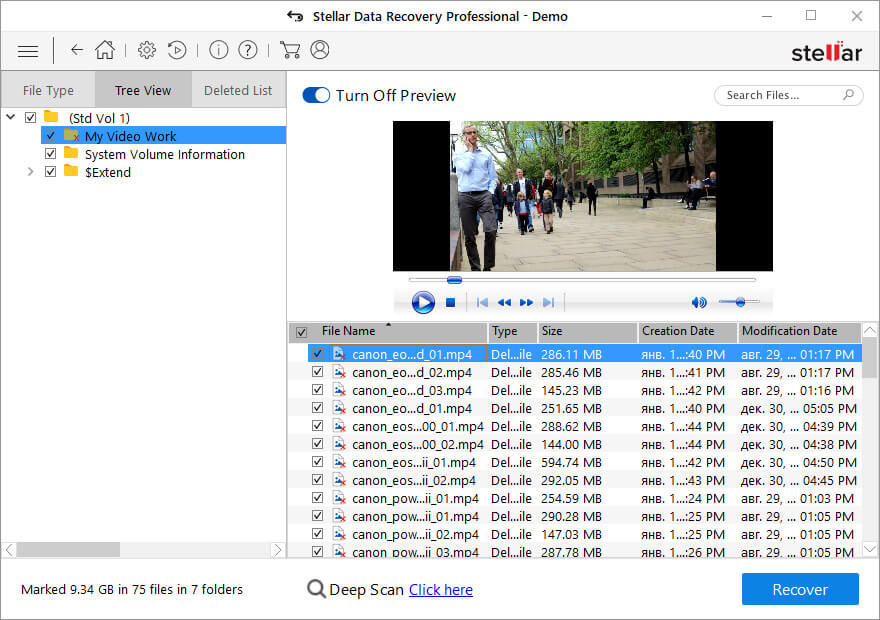Click the Recover button
Viewport: 880px width, 620px height.
point(800,589)
